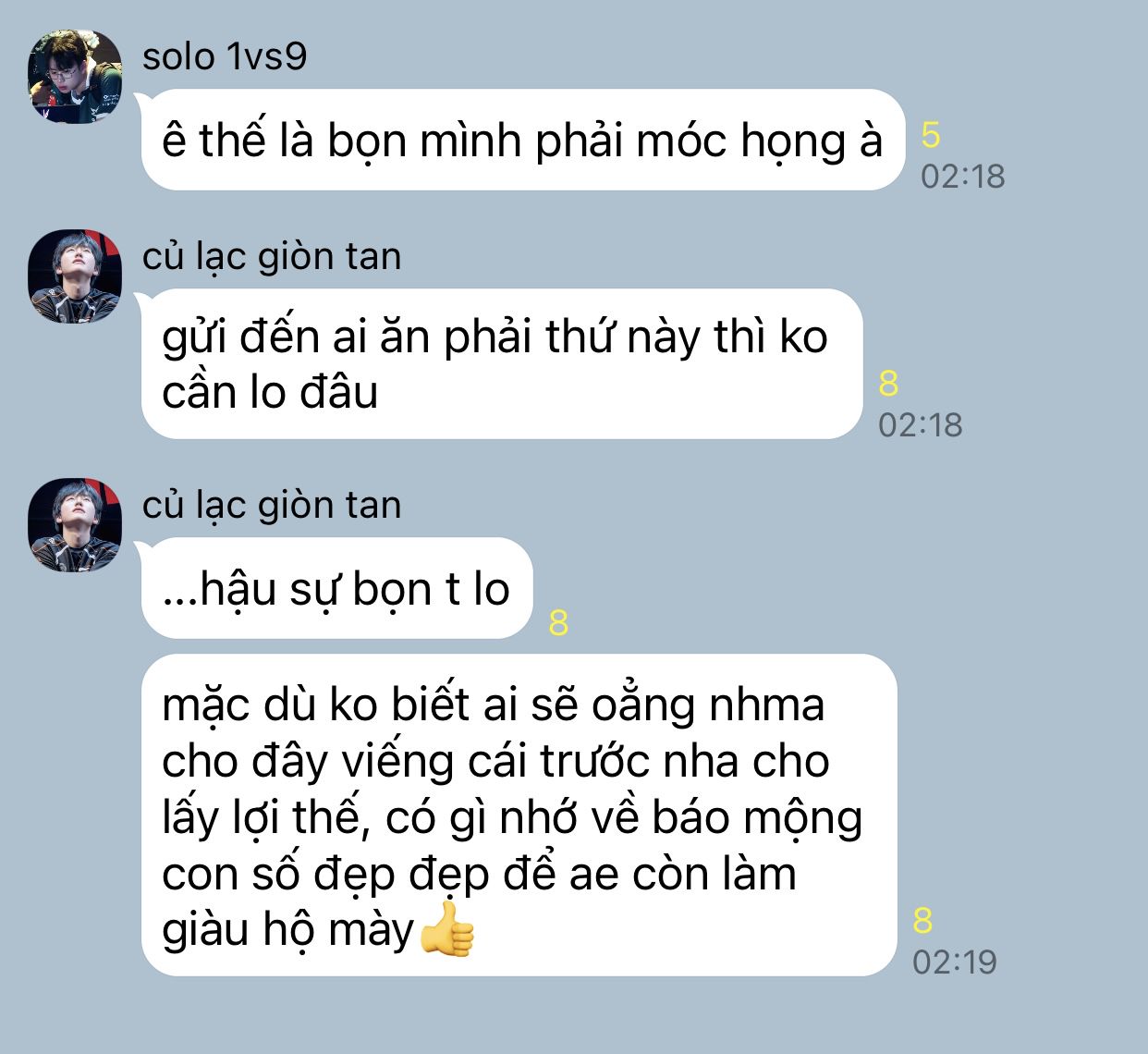Click name 'củ lạc giòn tan' above 'gửi đến ai'

(272, 256)
